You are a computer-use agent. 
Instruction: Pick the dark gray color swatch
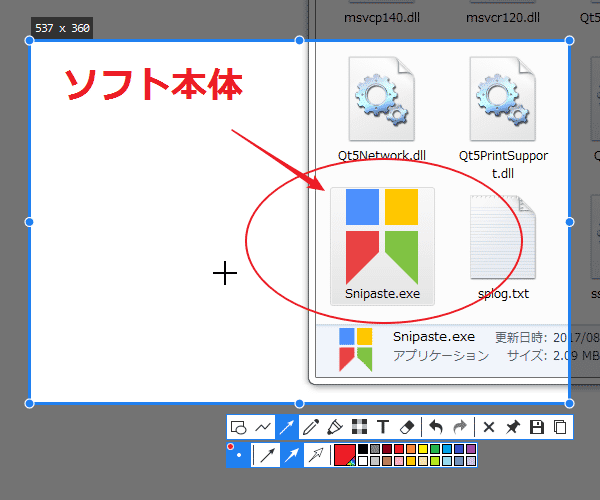(375, 449)
